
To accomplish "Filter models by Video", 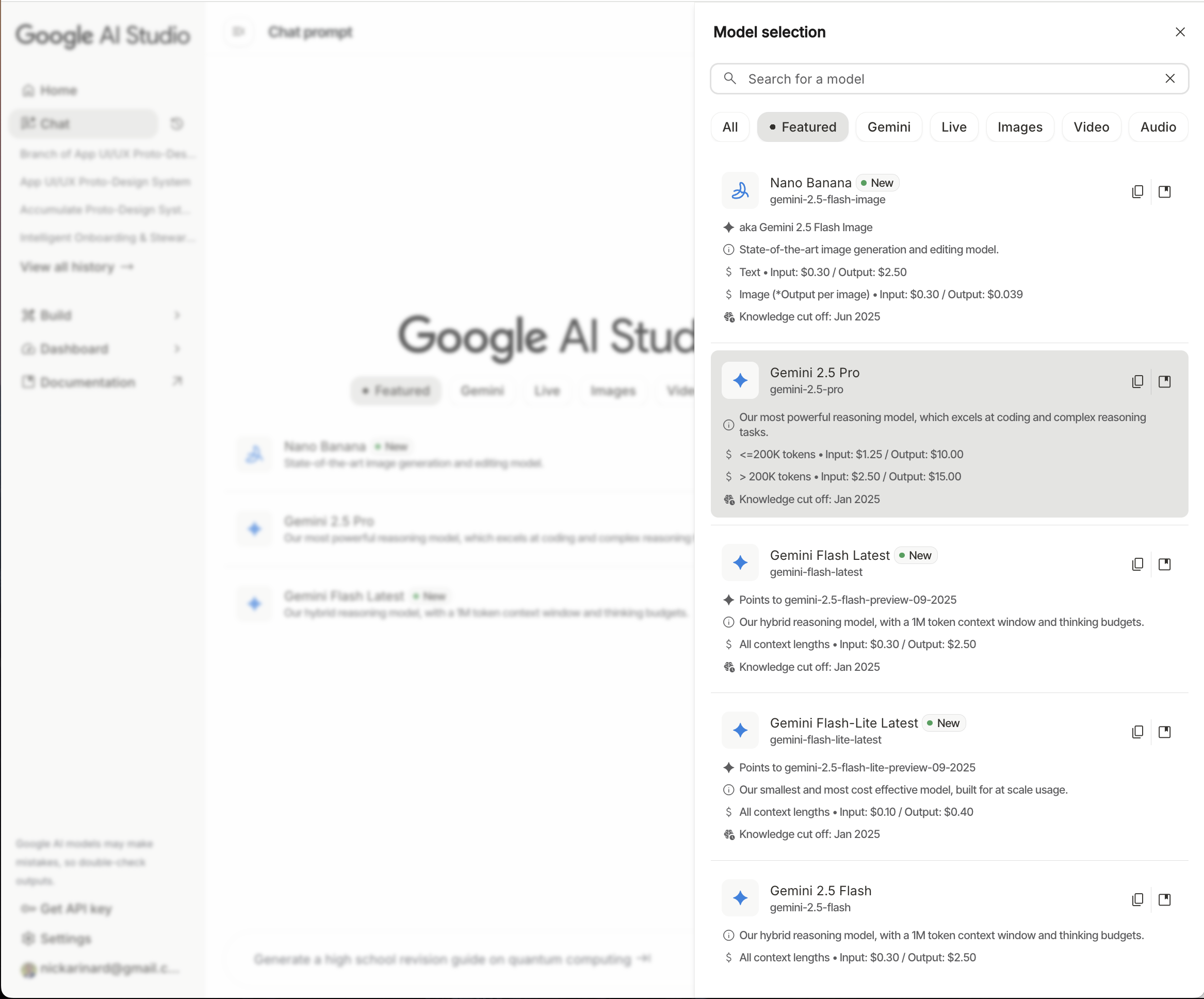I will point(1091,127).
